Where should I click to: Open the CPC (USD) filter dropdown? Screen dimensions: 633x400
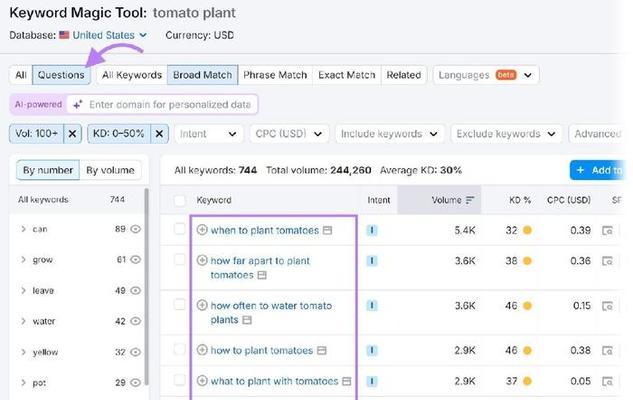pyautogui.click(x=289, y=134)
